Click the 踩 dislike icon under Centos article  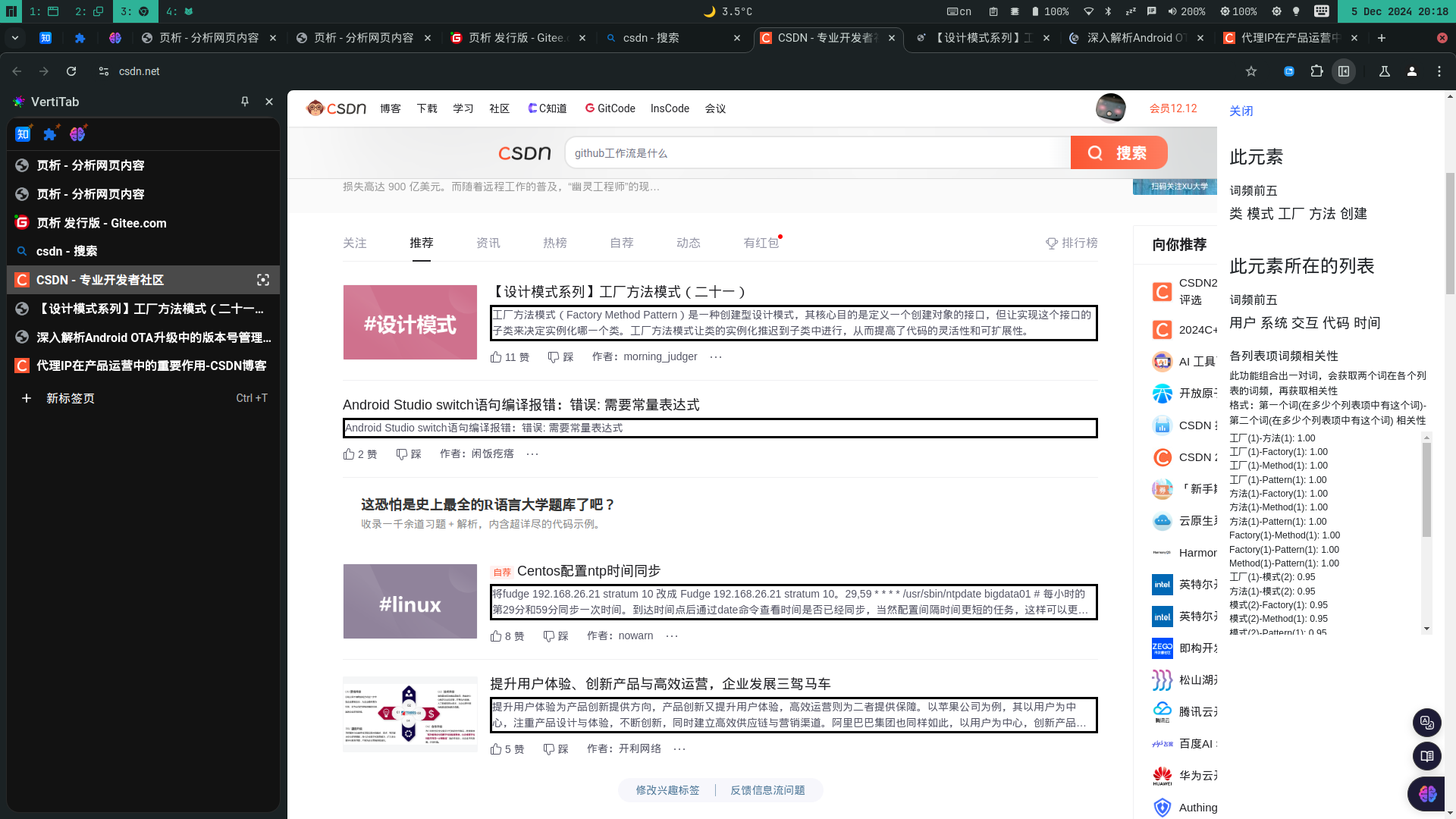pyautogui.click(x=549, y=636)
